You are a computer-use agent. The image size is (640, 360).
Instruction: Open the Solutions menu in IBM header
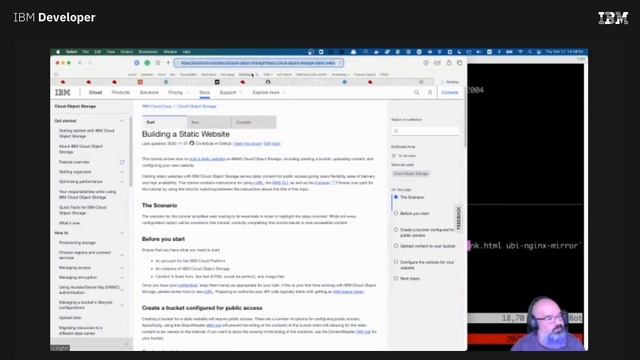click(x=149, y=93)
